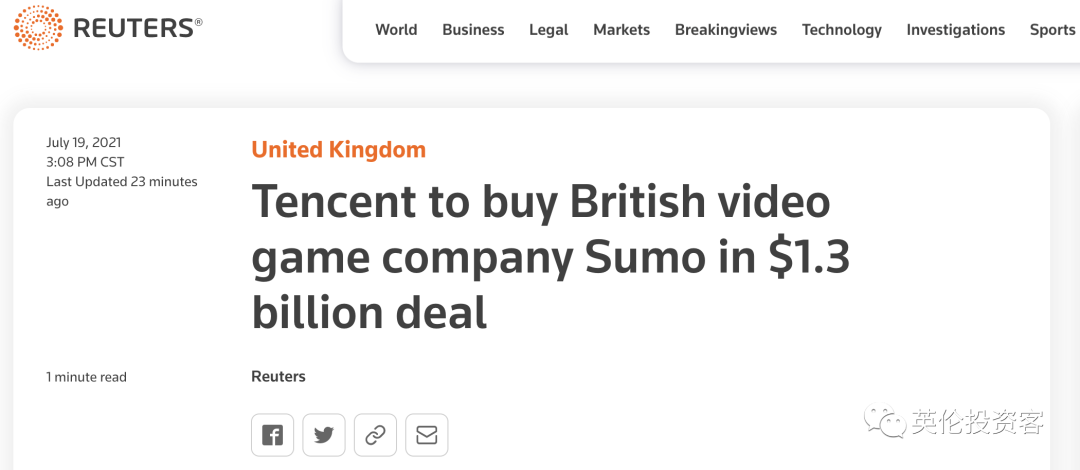Go to the Legal section
1080x470 pixels.
coord(548,30)
